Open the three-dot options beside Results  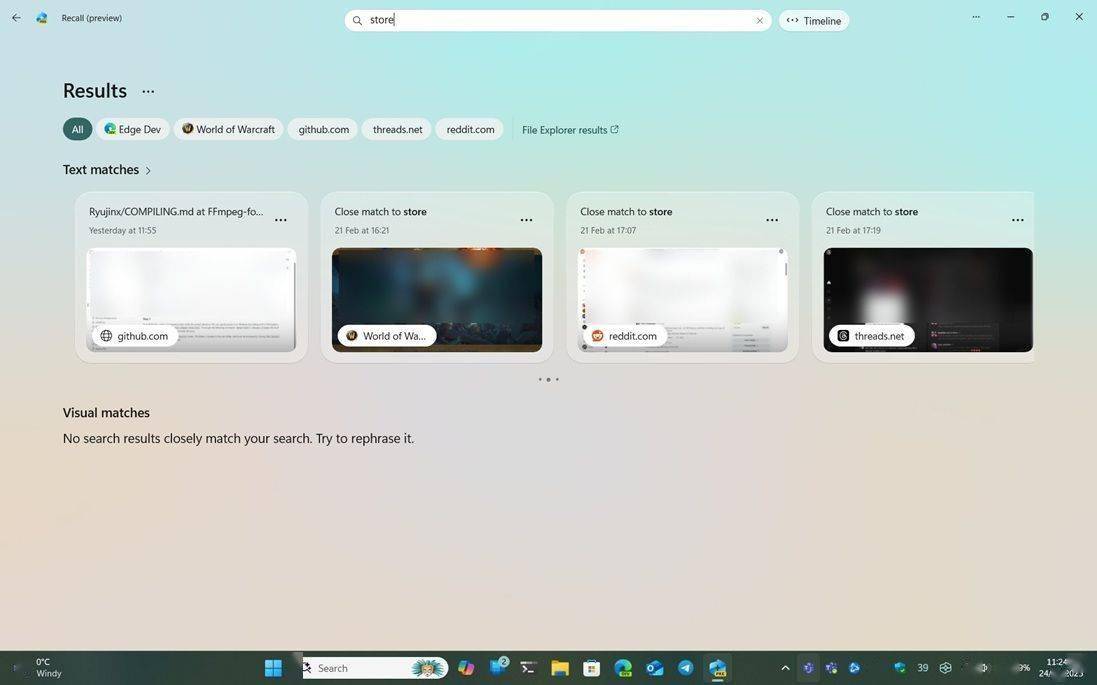(x=148, y=91)
